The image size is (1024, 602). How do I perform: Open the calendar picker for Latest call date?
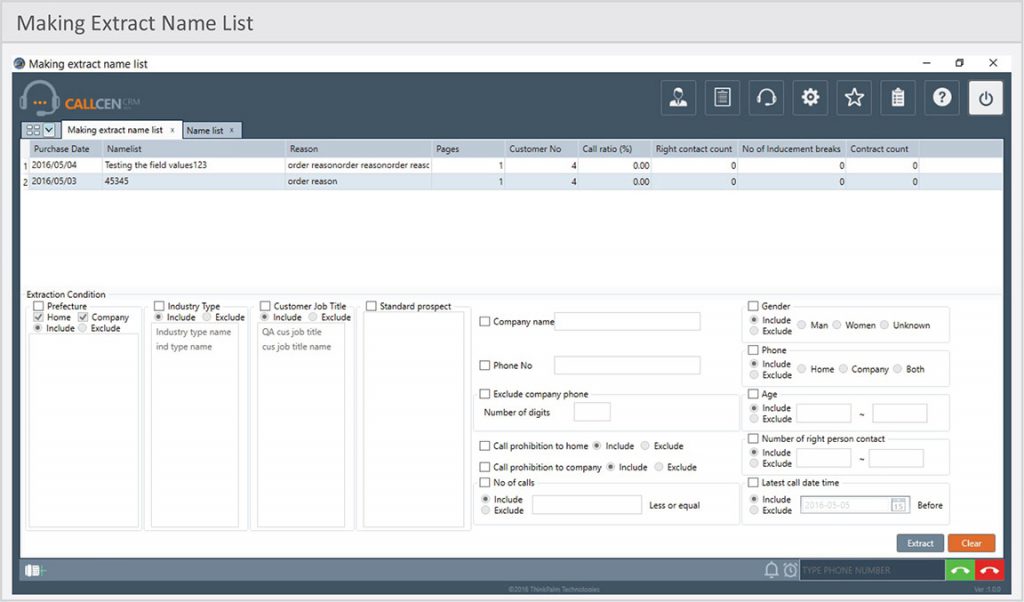tap(897, 505)
